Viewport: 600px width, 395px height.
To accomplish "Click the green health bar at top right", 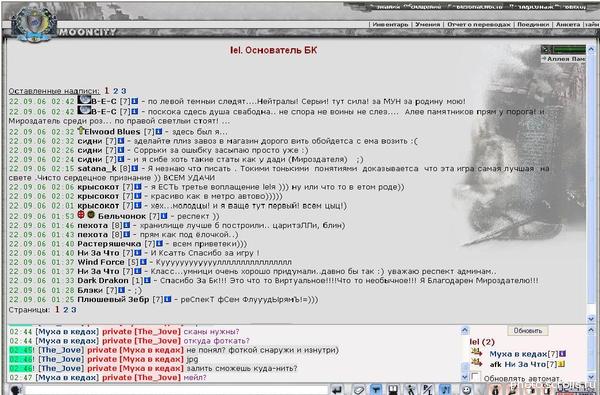I will [x=569, y=49].
